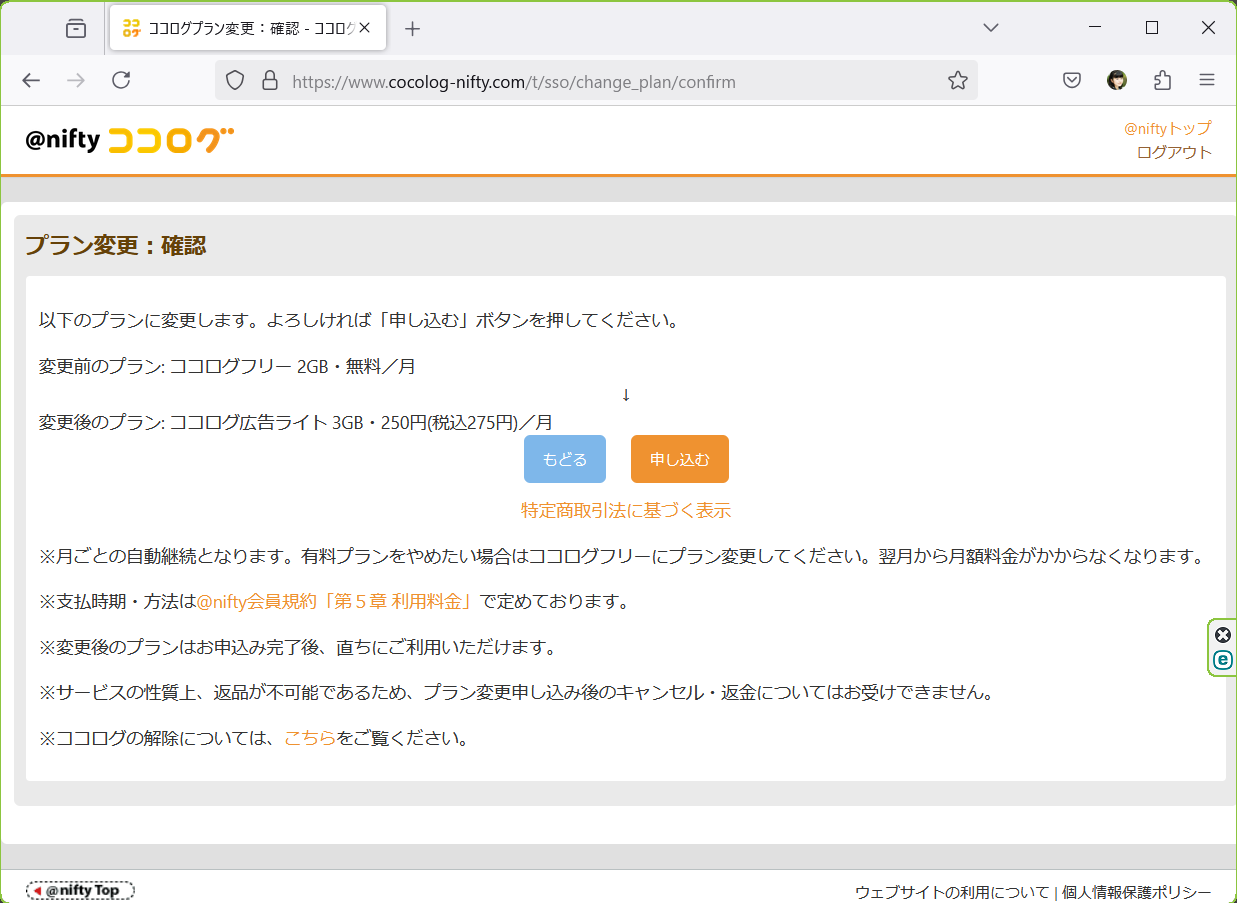Click the @nifty Top footer badge
Screen dimensions: 1237x903
(x=80, y=890)
